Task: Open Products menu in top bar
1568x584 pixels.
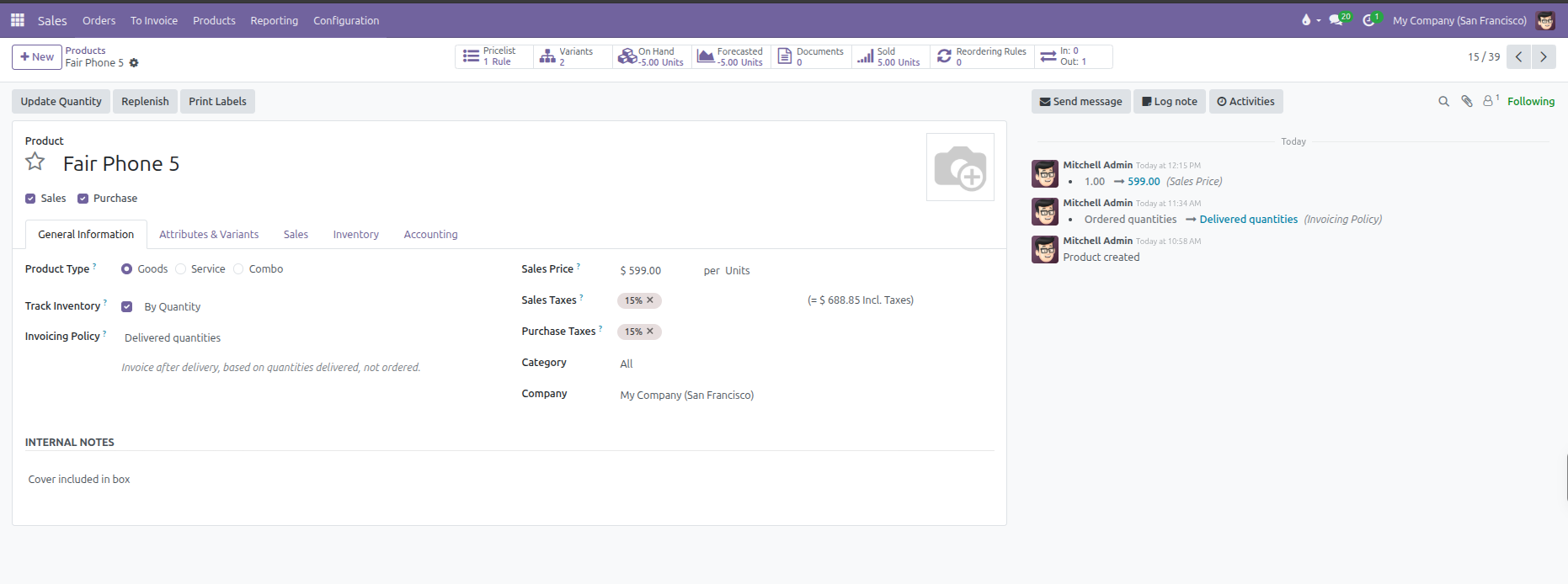Action: coord(214,20)
